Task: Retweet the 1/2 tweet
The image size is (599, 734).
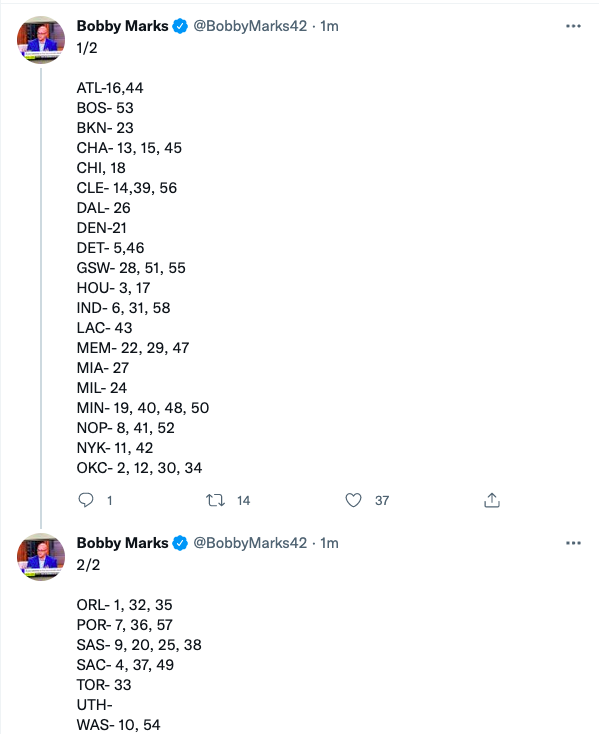Action: click(216, 500)
